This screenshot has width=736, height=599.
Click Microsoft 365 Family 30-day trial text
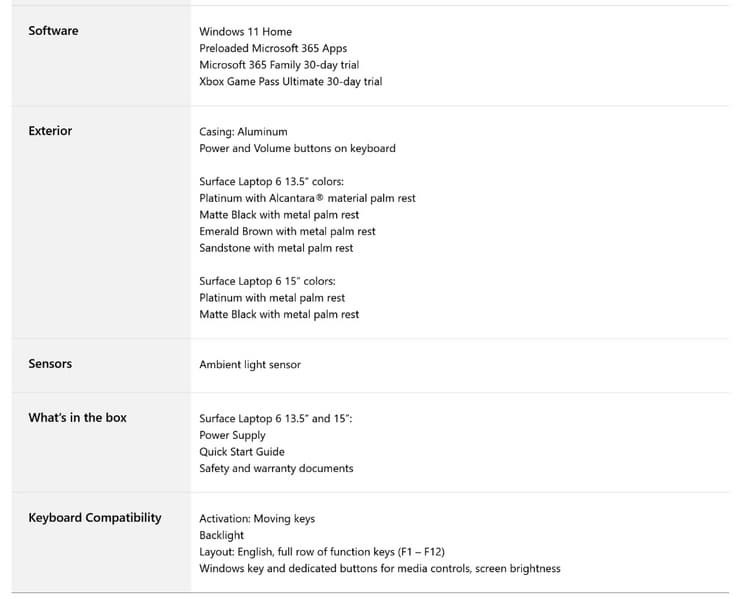click(x=278, y=65)
